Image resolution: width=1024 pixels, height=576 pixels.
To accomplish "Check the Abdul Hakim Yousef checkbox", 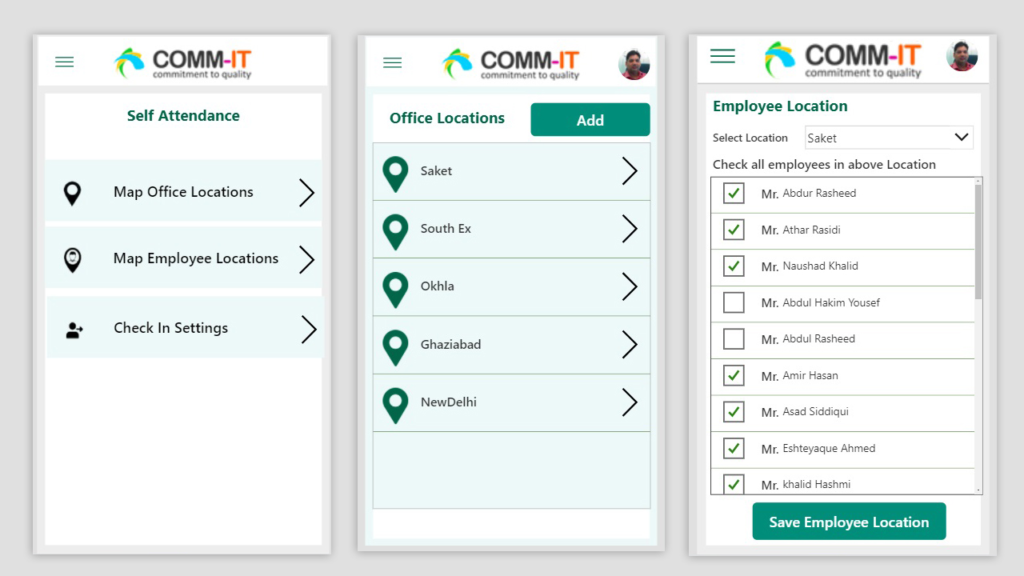I will click(734, 302).
